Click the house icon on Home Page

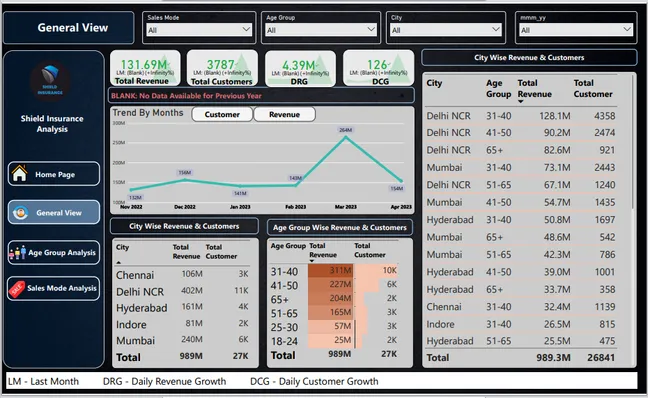coord(19,173)
